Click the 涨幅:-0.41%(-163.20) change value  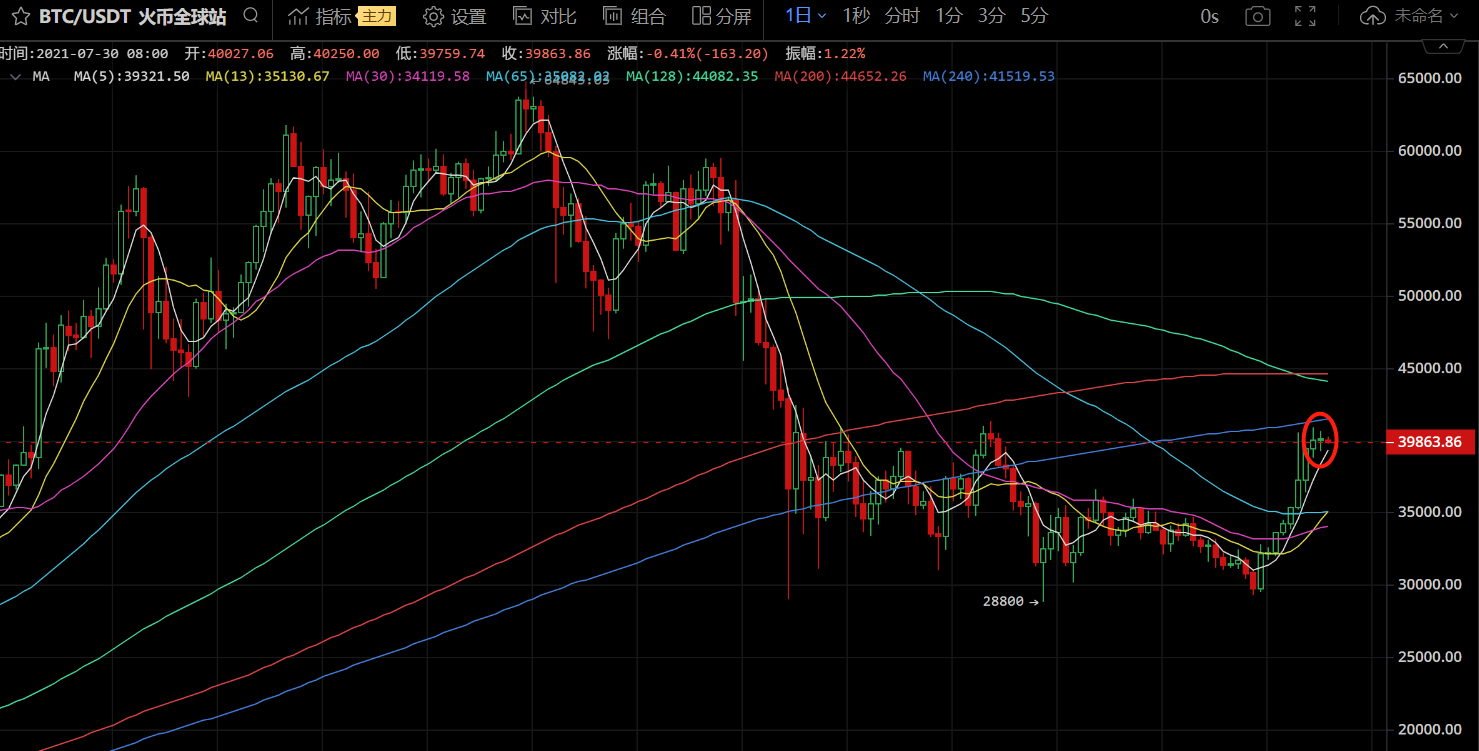[688, 53]
